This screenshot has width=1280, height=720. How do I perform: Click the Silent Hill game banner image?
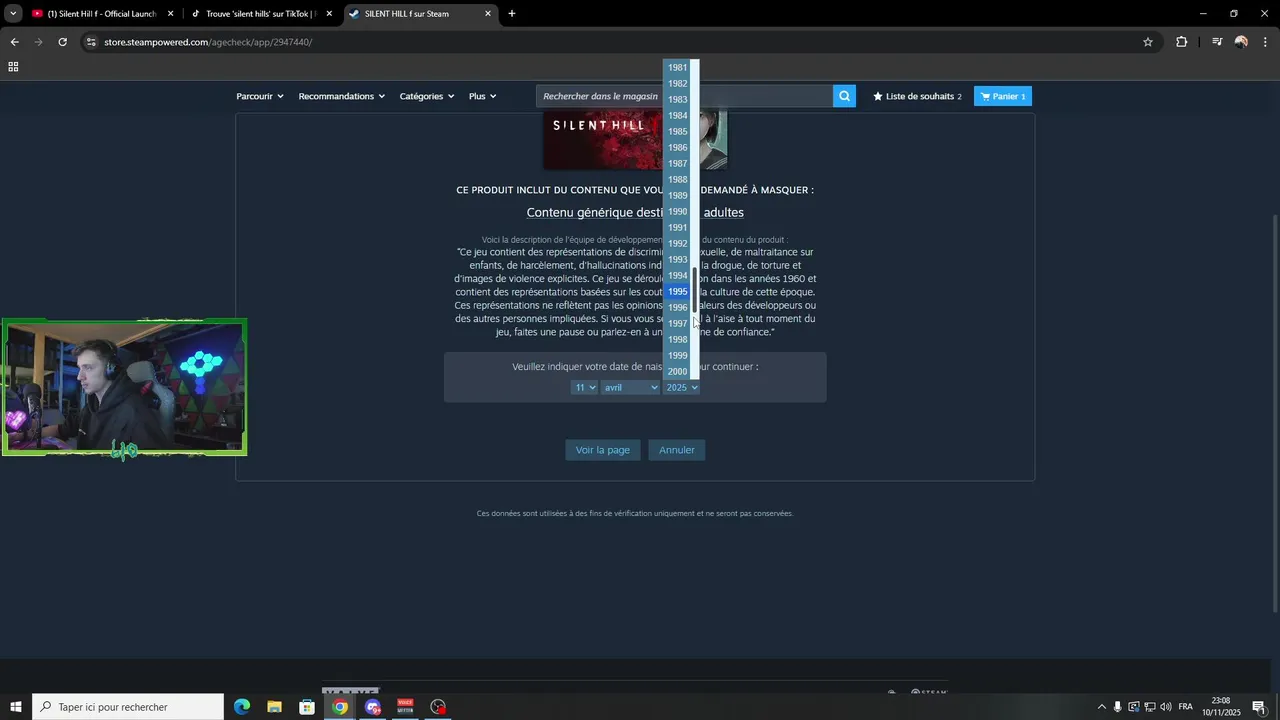click(635, 141)
